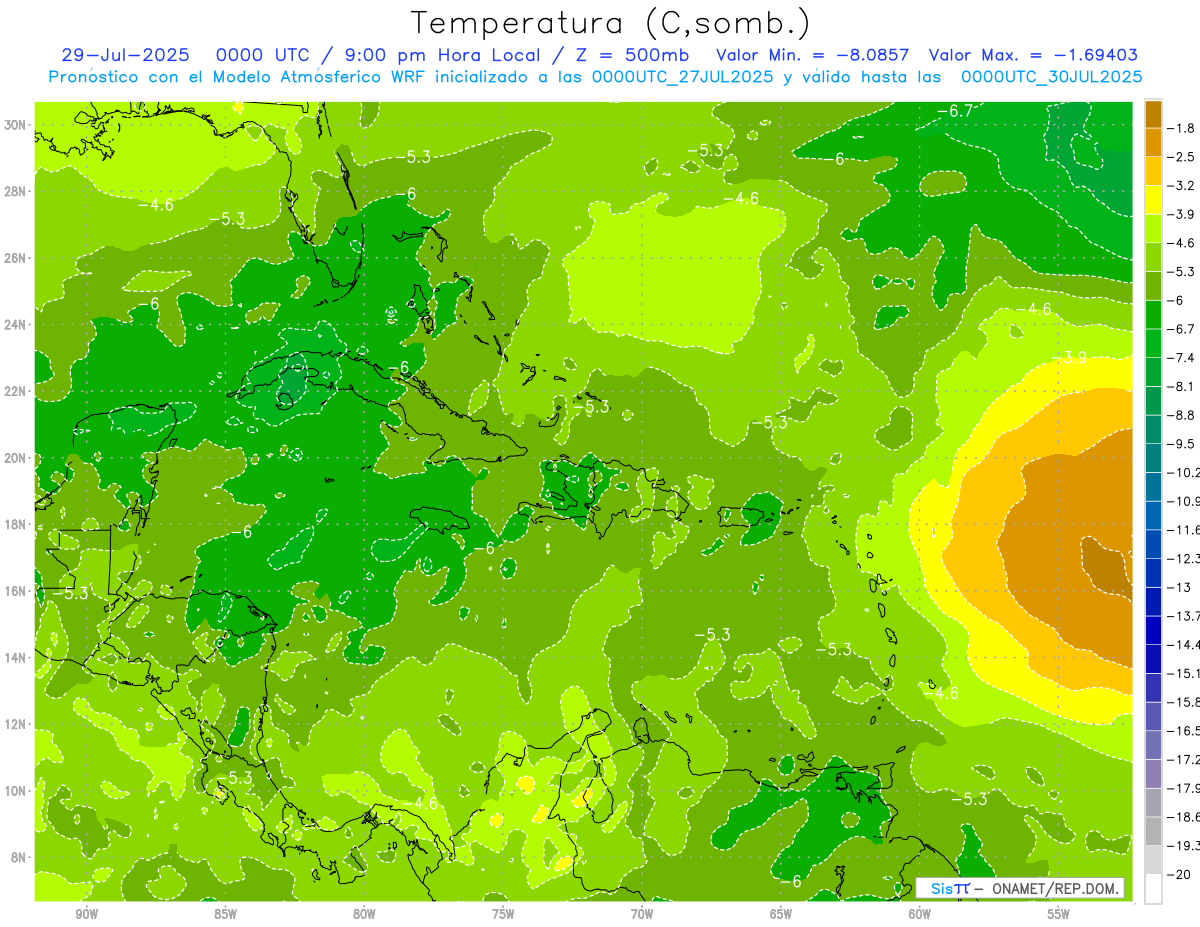Click the '-8.8' legend value

[1181, 415]
